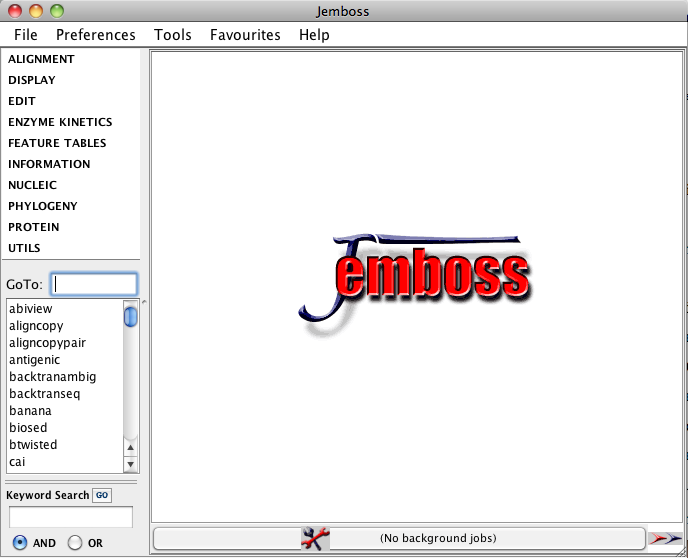Click the GO keyword search button
This screenshot has width=688, height=558.
pyautogui.click(x=102, y=495)
